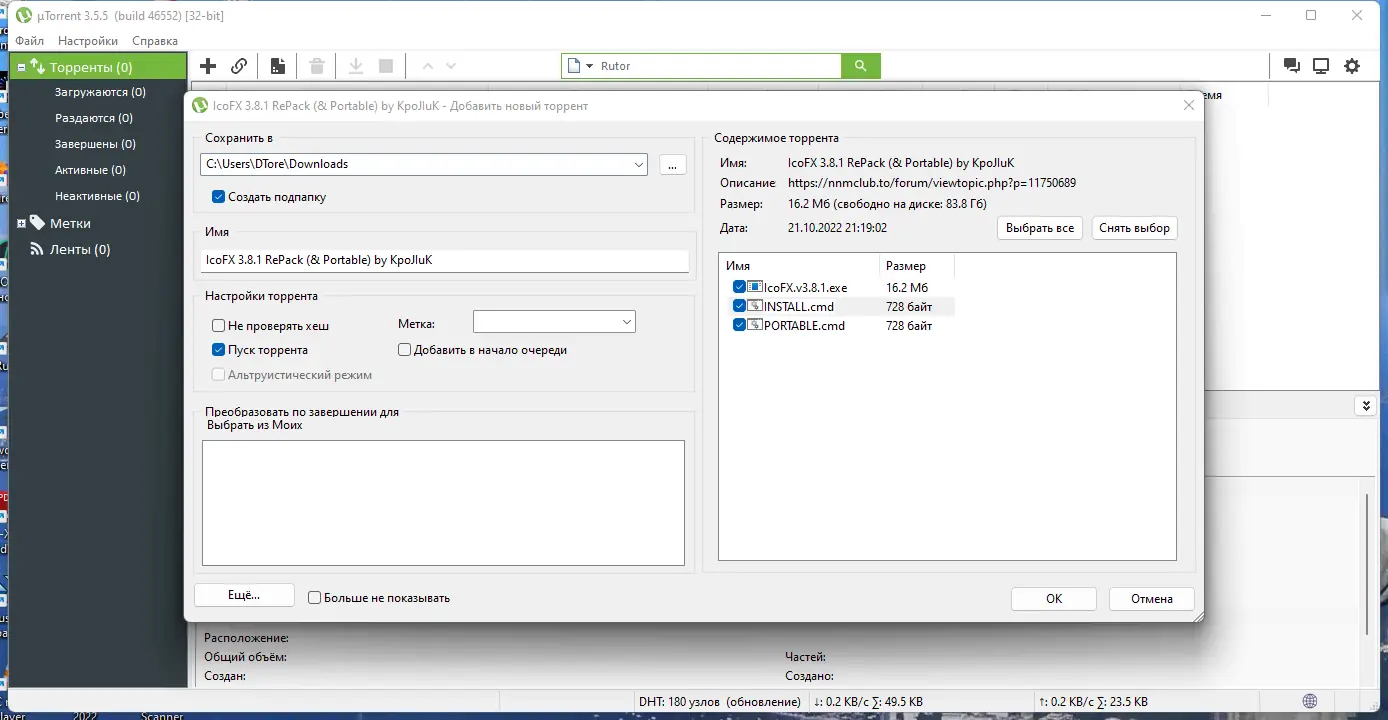Uncheck IcoFX.v3.8.1.exe file checkbox

tap(740, 287)
